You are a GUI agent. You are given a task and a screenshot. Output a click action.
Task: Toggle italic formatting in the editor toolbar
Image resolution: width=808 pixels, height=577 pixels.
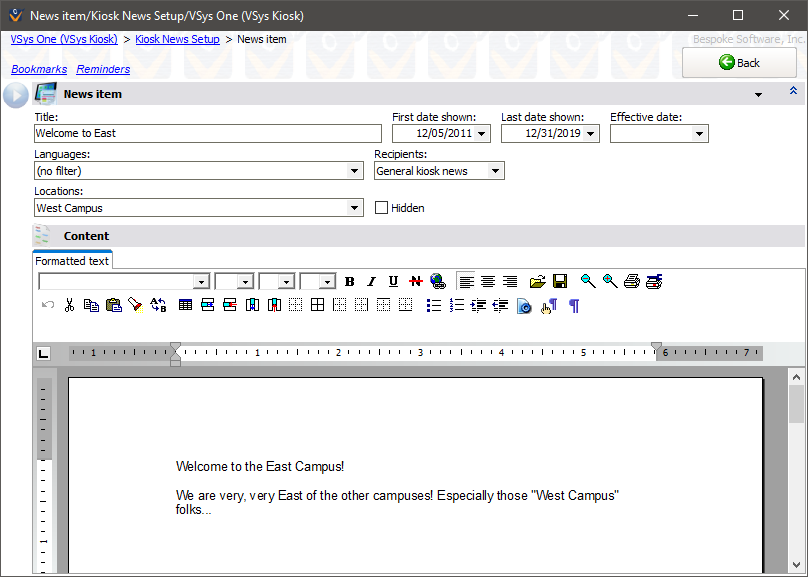(x=371, y=282)
